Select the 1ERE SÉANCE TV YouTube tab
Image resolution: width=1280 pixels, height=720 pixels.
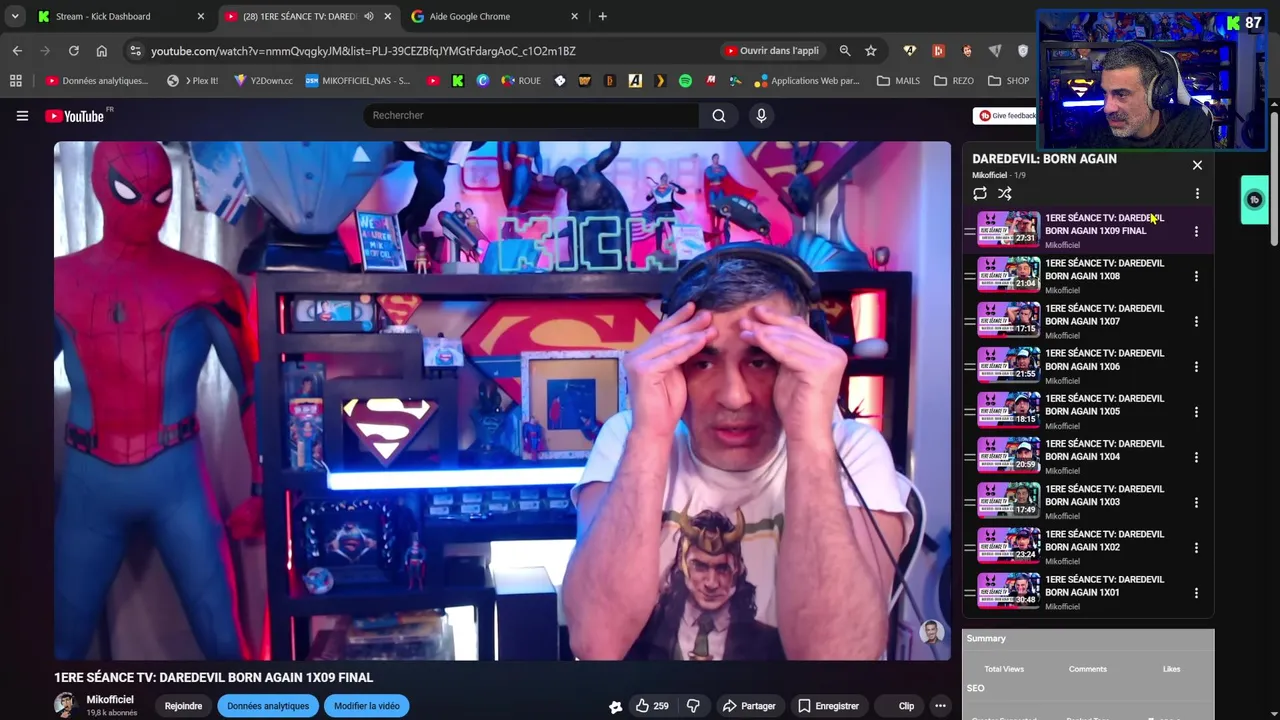(308, 17)
